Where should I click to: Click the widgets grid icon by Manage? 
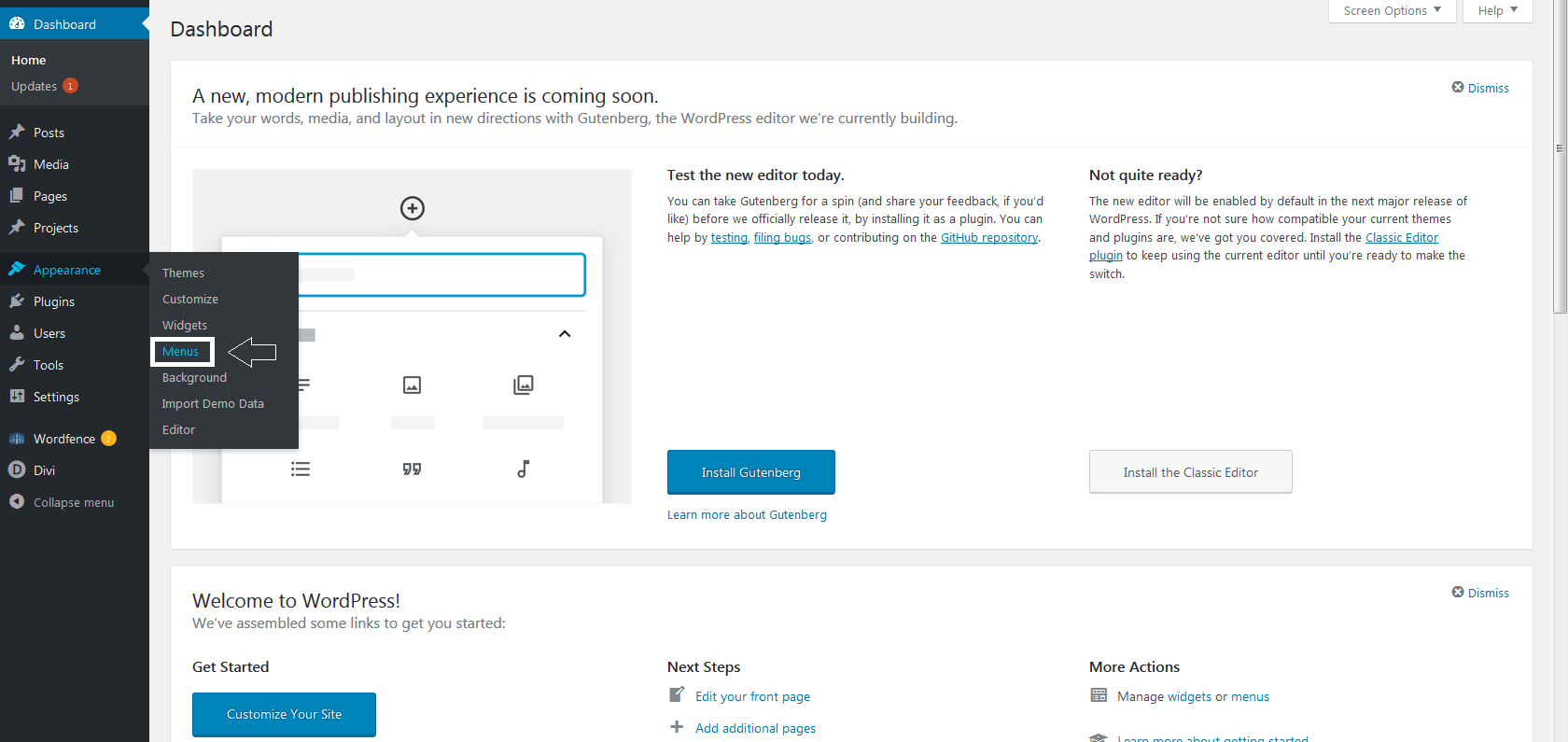[x=1099, y=695]
